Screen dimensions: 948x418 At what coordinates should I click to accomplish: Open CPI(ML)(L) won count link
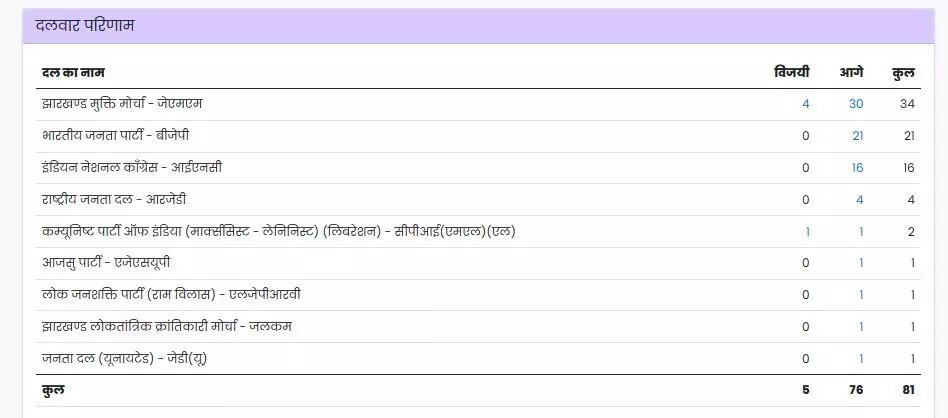click(x=807, y=232)
